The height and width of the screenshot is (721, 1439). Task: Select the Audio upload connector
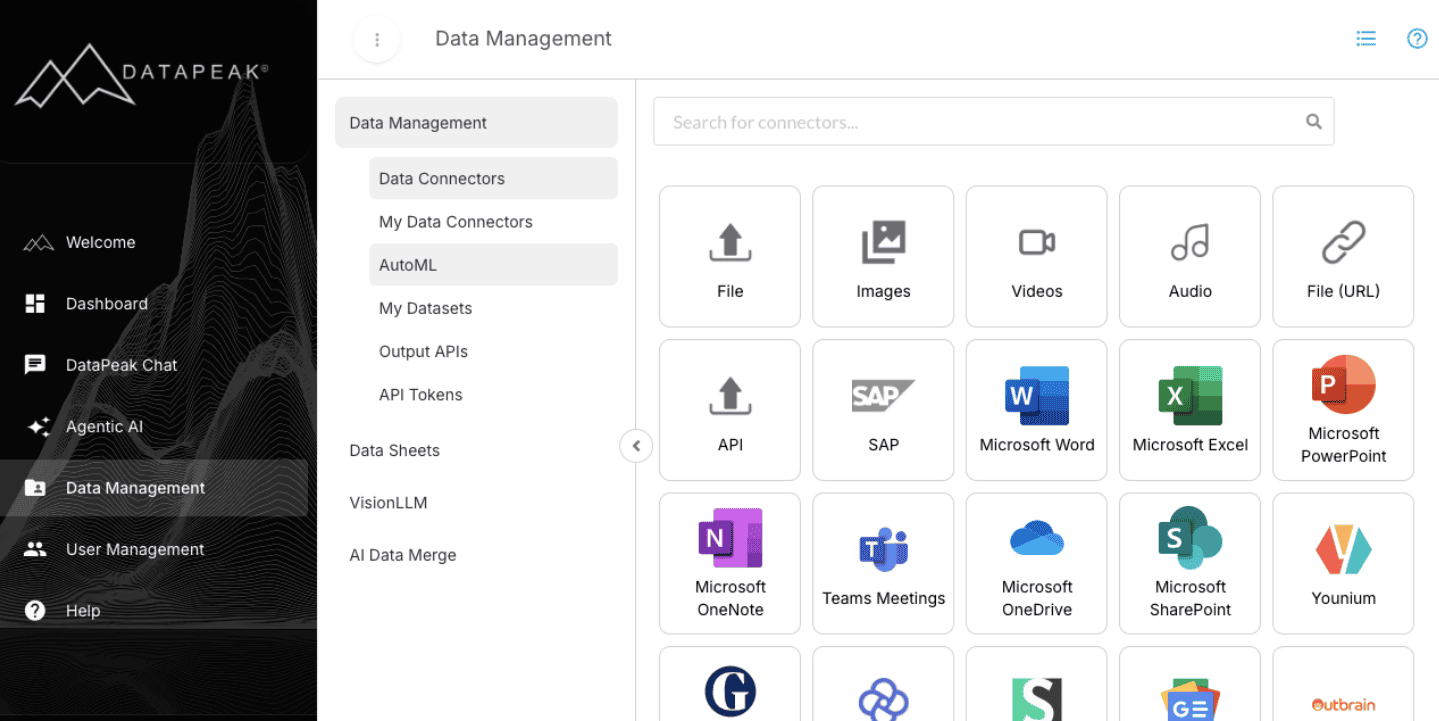click(x=1189, y=256)
